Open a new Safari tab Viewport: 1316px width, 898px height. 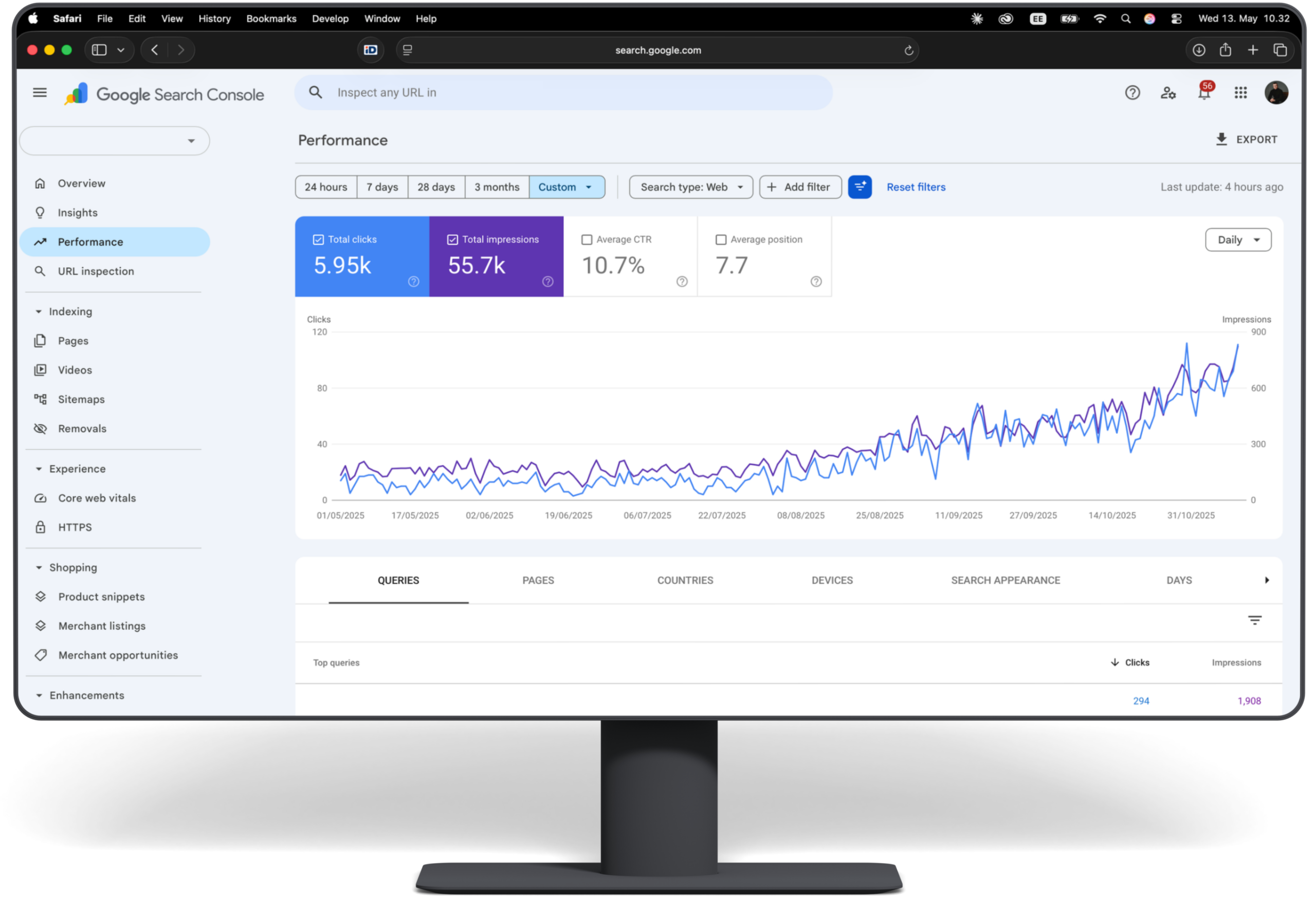coord(1253,50)
